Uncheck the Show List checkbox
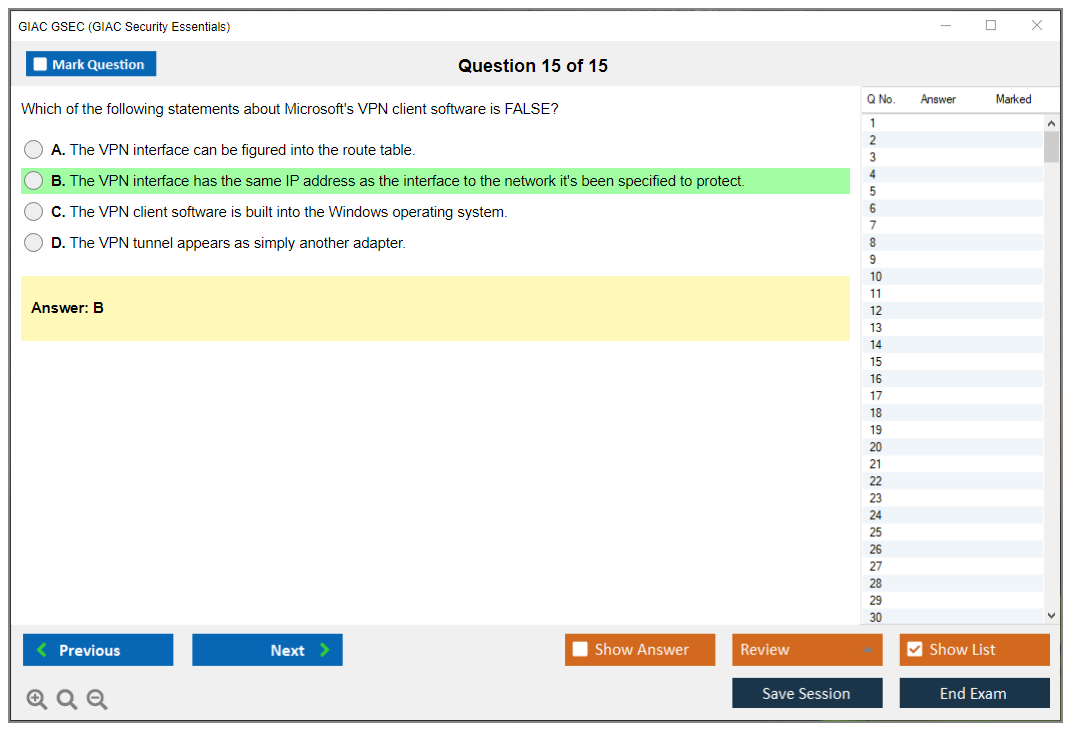The width and height of the screenshot is (1075, 735). point(914,650)
